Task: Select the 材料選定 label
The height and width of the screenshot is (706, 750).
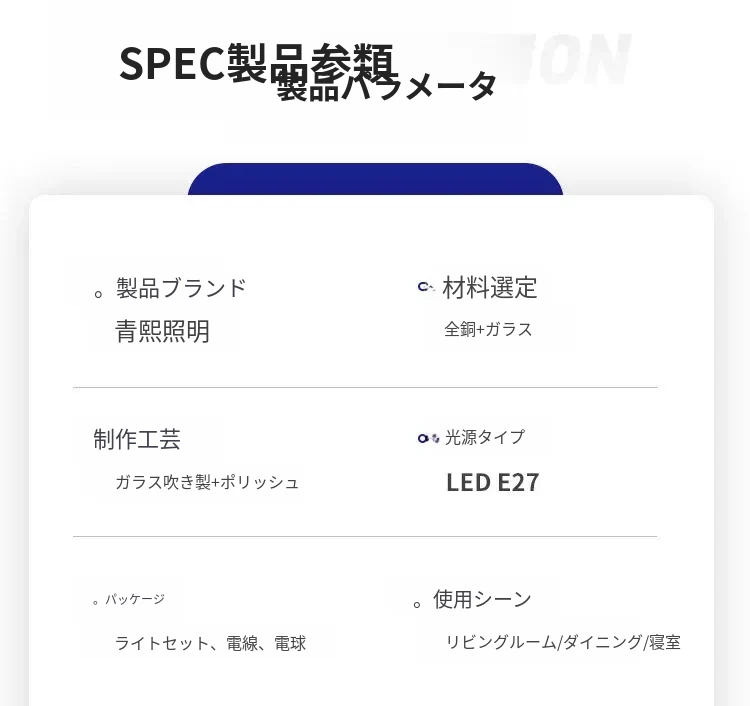Action: point(490,288)
